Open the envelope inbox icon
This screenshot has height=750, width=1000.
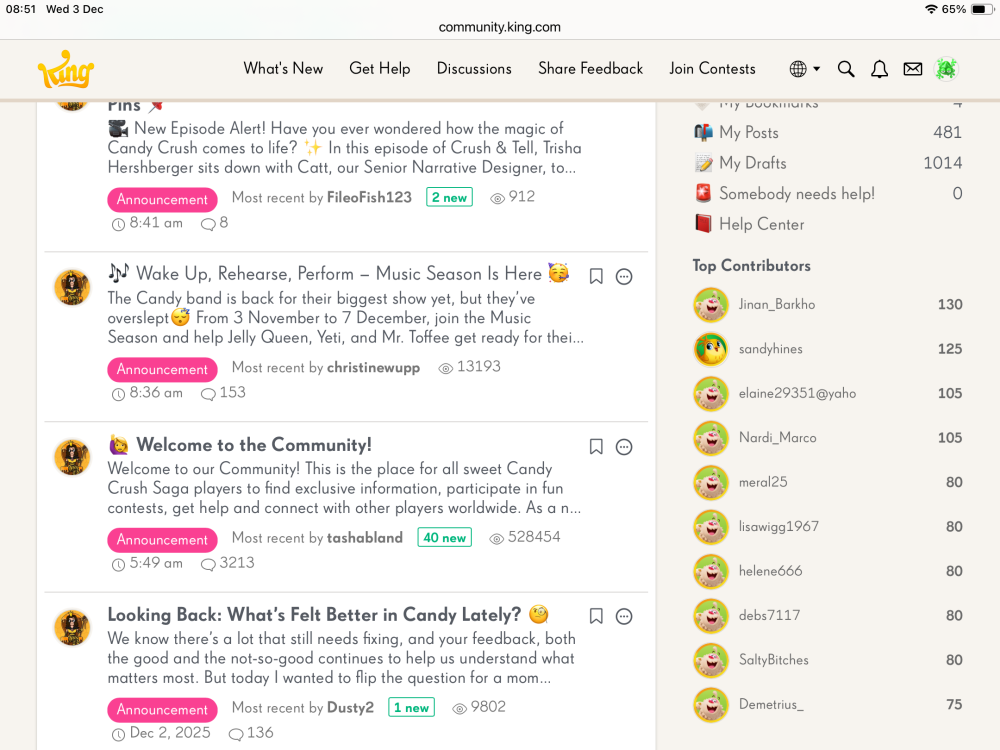pos(913,69)
